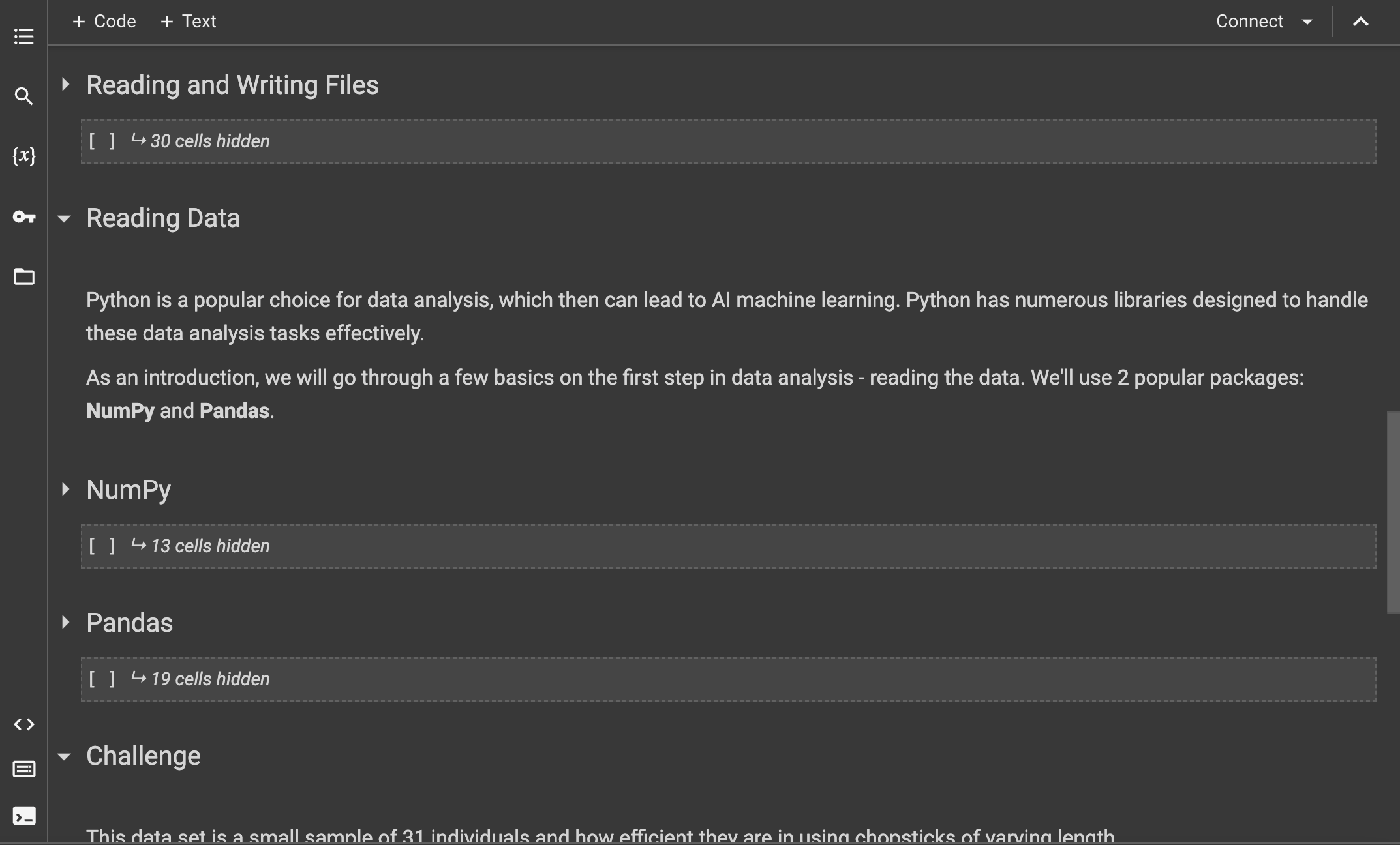This screenshot has height=845, width=1400.
Task: Open the Files folder icon
Action: tap(23, 276)
